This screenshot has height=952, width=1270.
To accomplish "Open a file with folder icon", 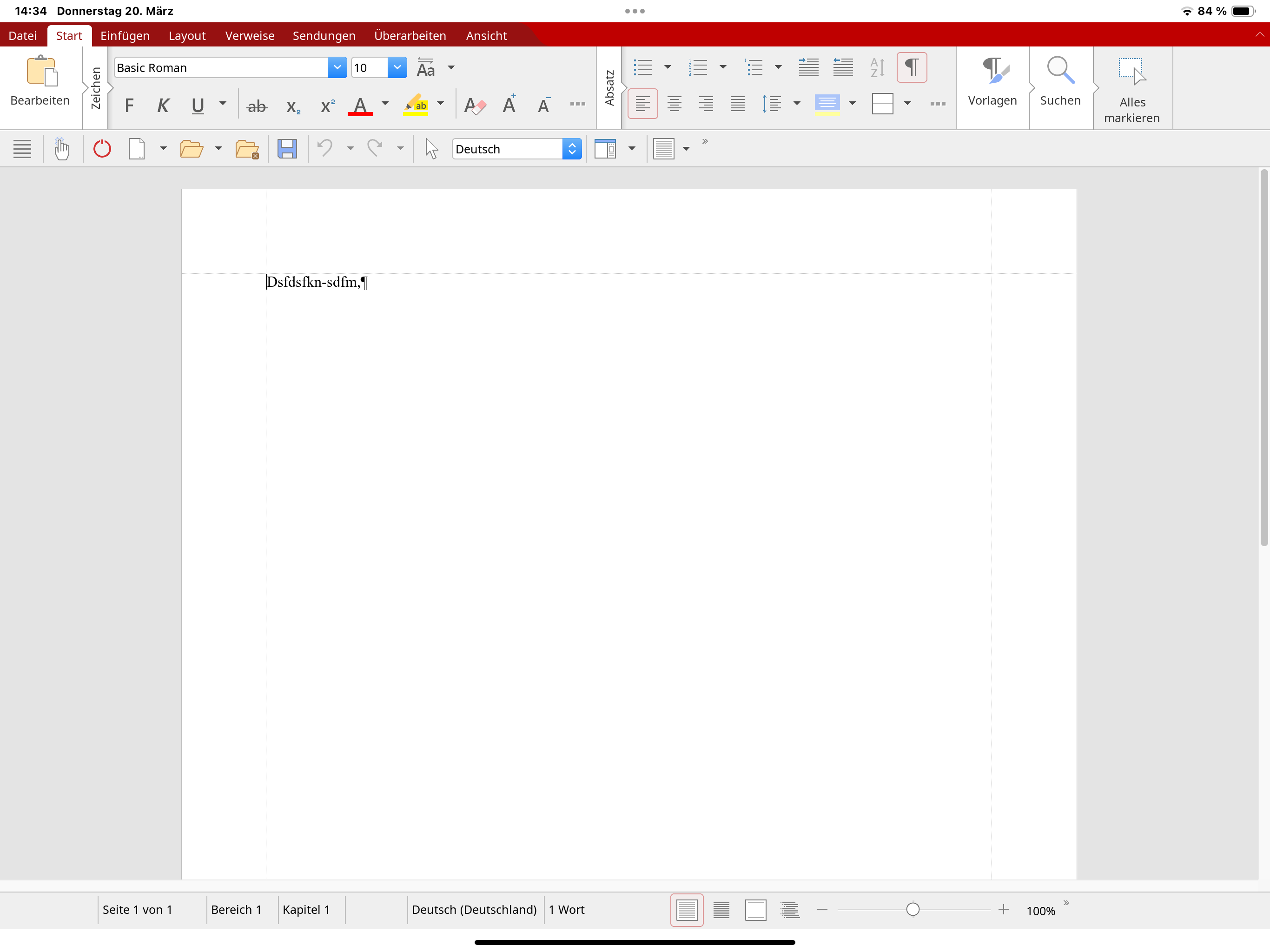I will (x=191, y=149).
